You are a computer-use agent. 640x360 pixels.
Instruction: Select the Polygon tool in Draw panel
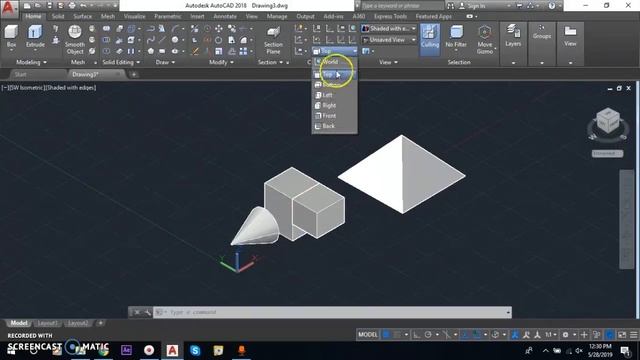point(151,51)
